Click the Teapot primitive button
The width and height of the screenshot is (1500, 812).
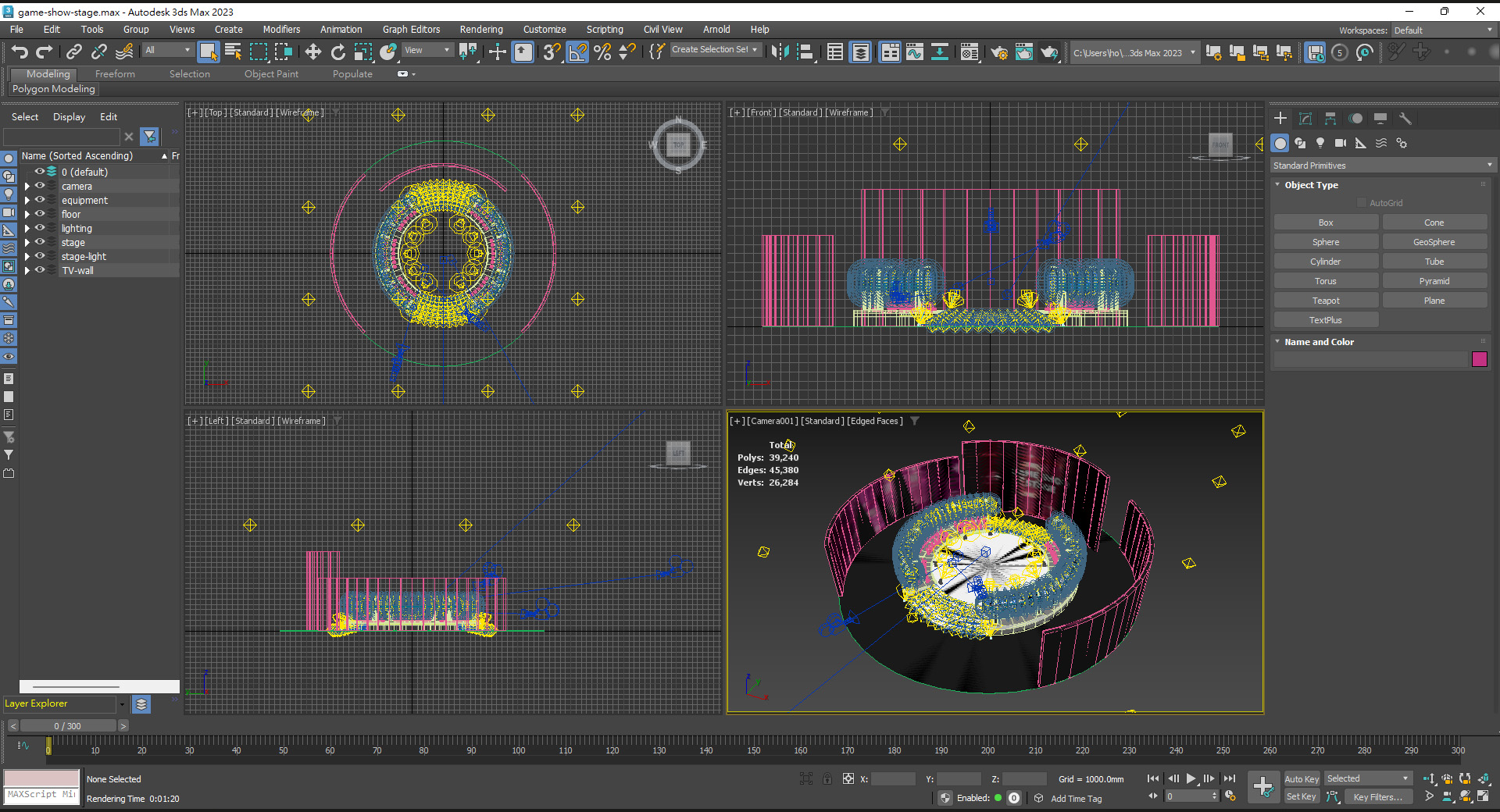click(x=1325, y=301)
